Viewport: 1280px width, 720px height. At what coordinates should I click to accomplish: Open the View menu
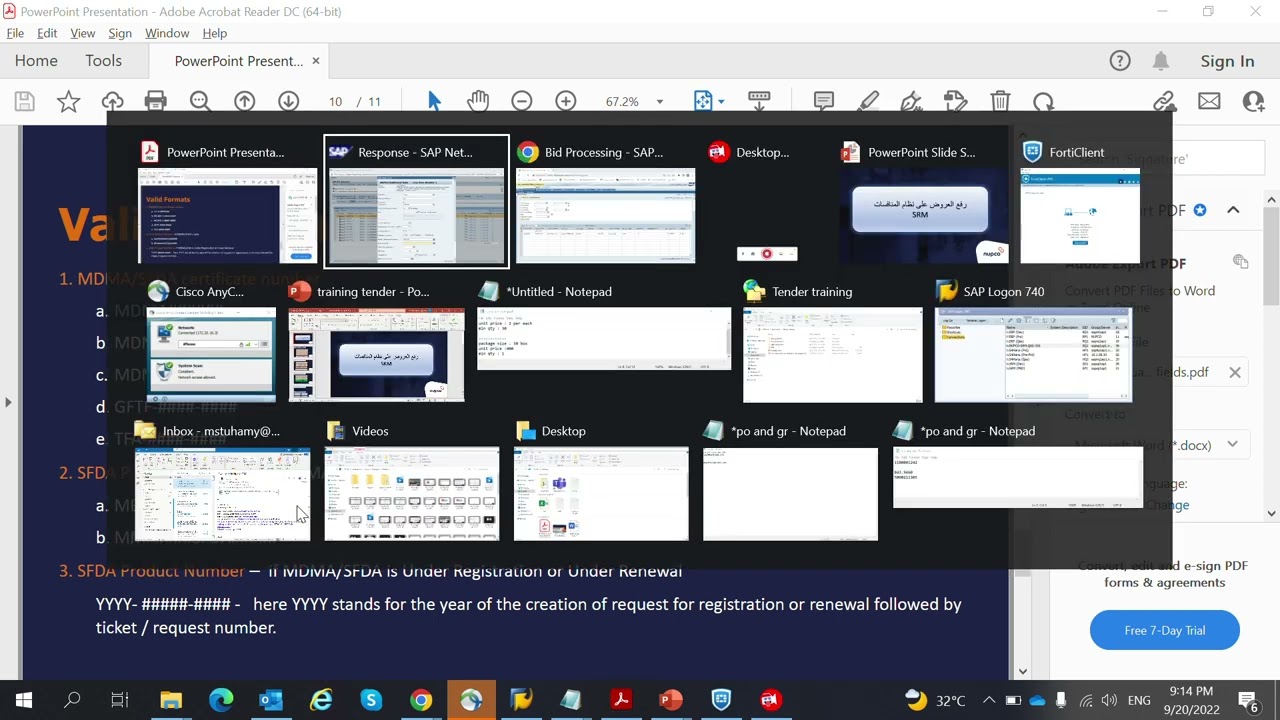pyautogui.click(x=83, y=33)
